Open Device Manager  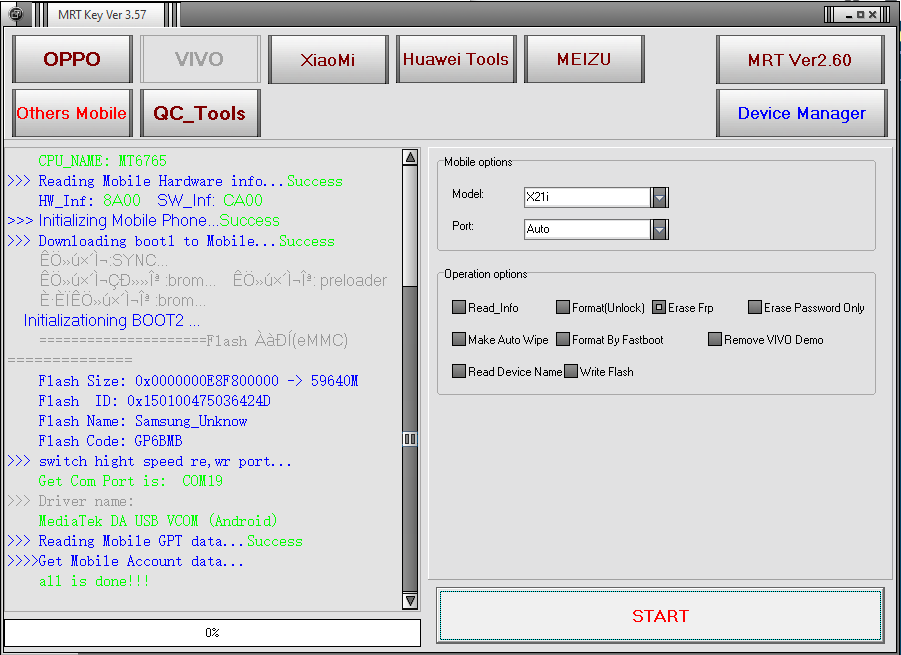[801, 113]
